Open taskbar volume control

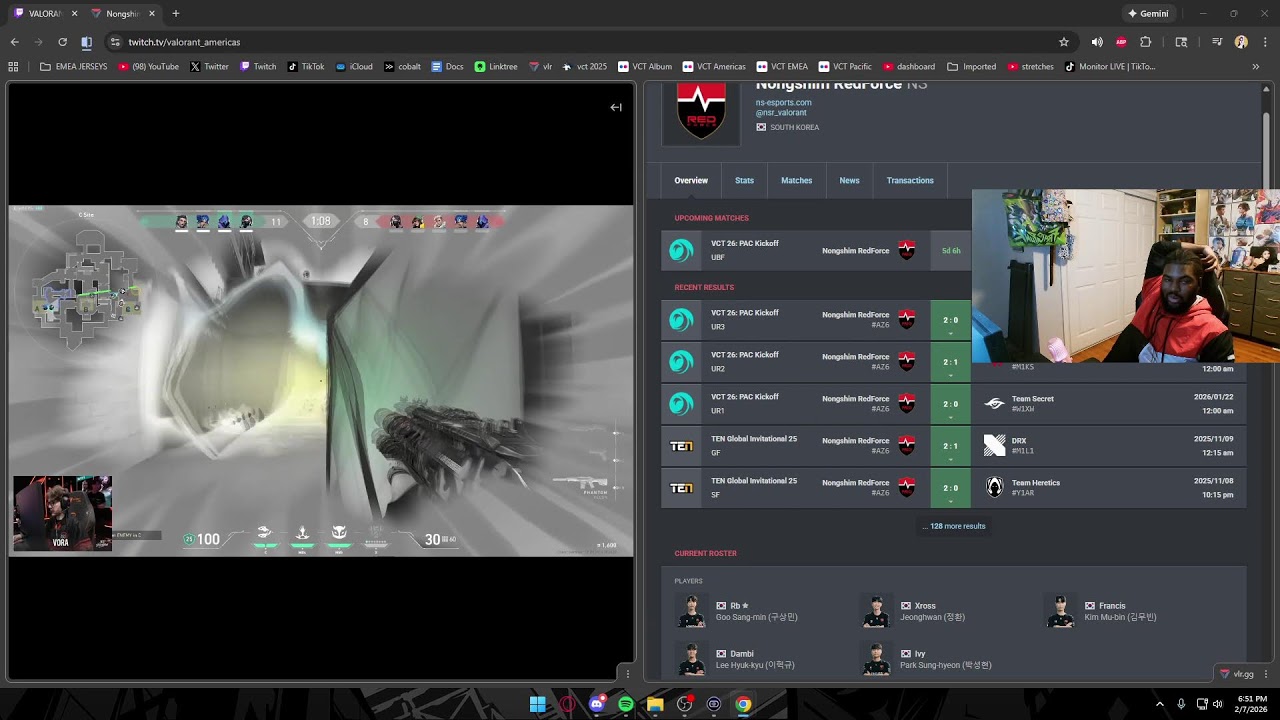pyautogui.click(x=1218, y=704)
